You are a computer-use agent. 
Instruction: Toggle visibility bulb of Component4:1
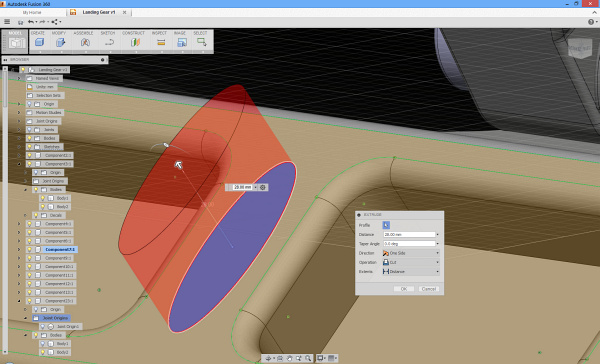click(x=29, y=224)
